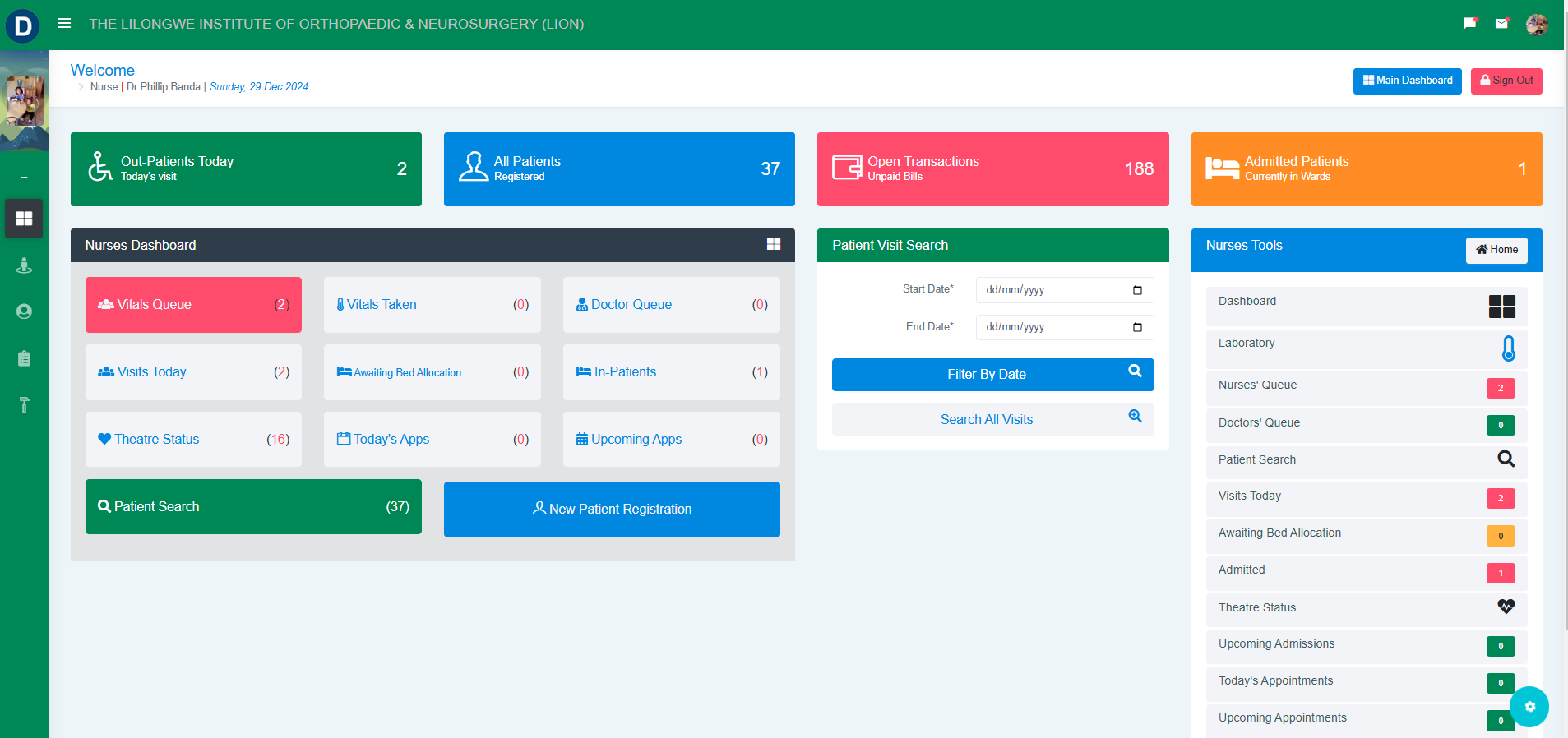Open the floating settings gear button

pos(1529,707)
